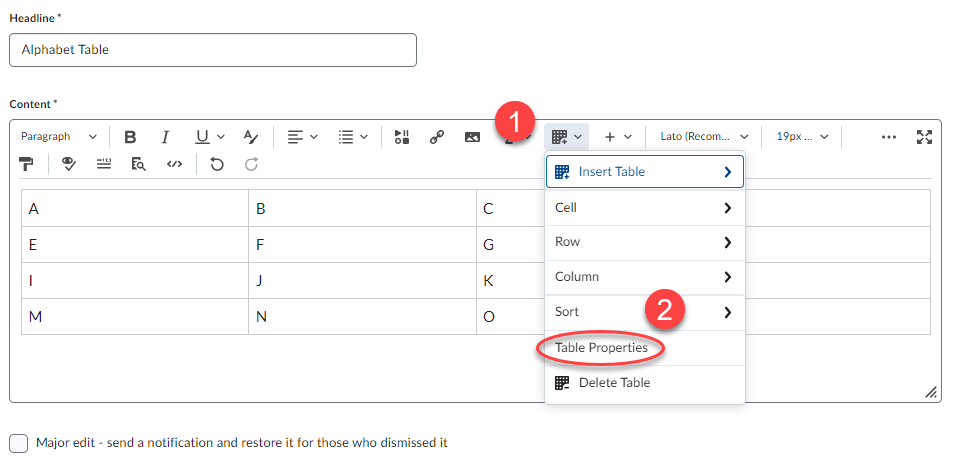Click the Insert Image icon
This screenshot has width=963, height=465.
[x=472, y=136]
